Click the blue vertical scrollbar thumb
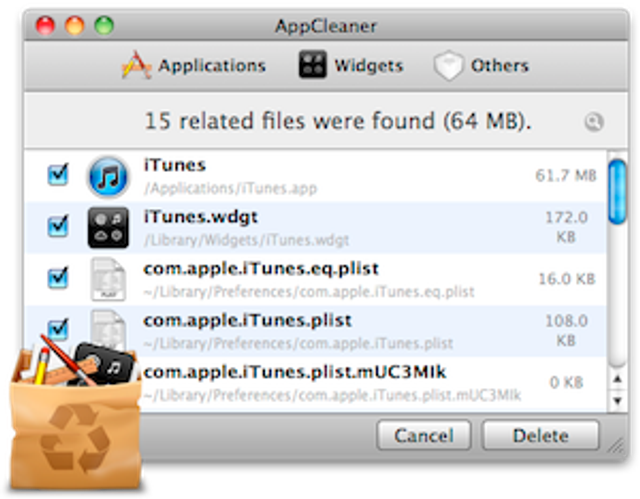 (x=617, y=191)
